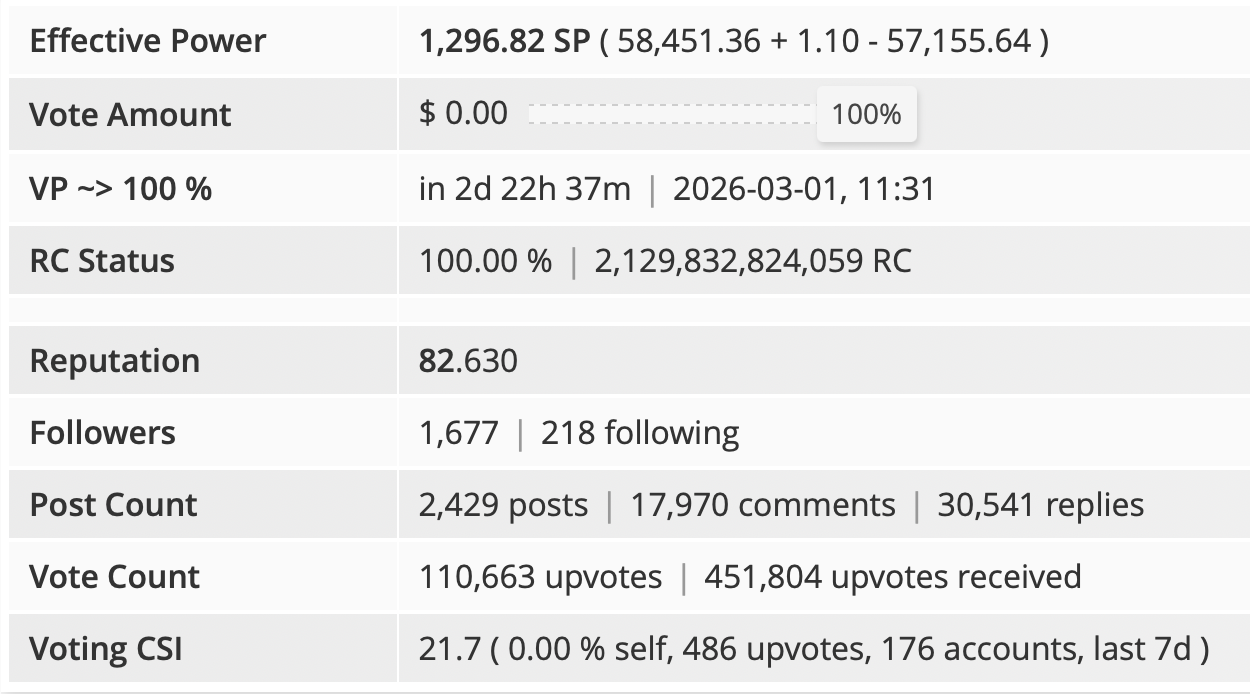This screenshot has width=1250, height=694.
Task: Select the 2,129,832,824,059 RC amount
Action: 753,261
